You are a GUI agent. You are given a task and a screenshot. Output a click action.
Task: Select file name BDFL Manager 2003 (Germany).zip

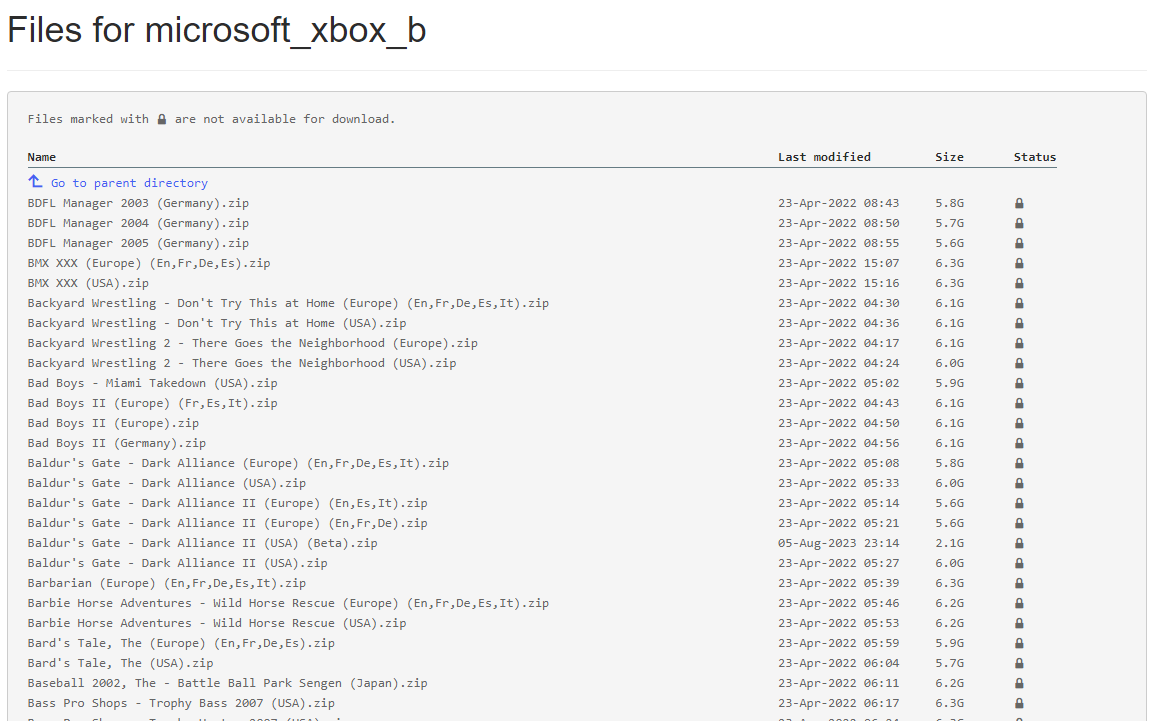139,203
